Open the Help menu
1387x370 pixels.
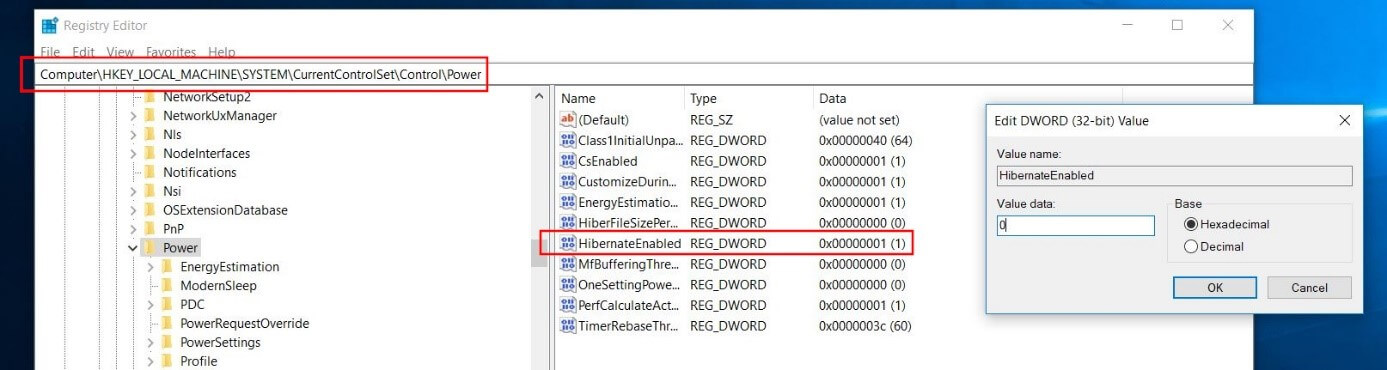pyautogui.click(x=222, y=52)
